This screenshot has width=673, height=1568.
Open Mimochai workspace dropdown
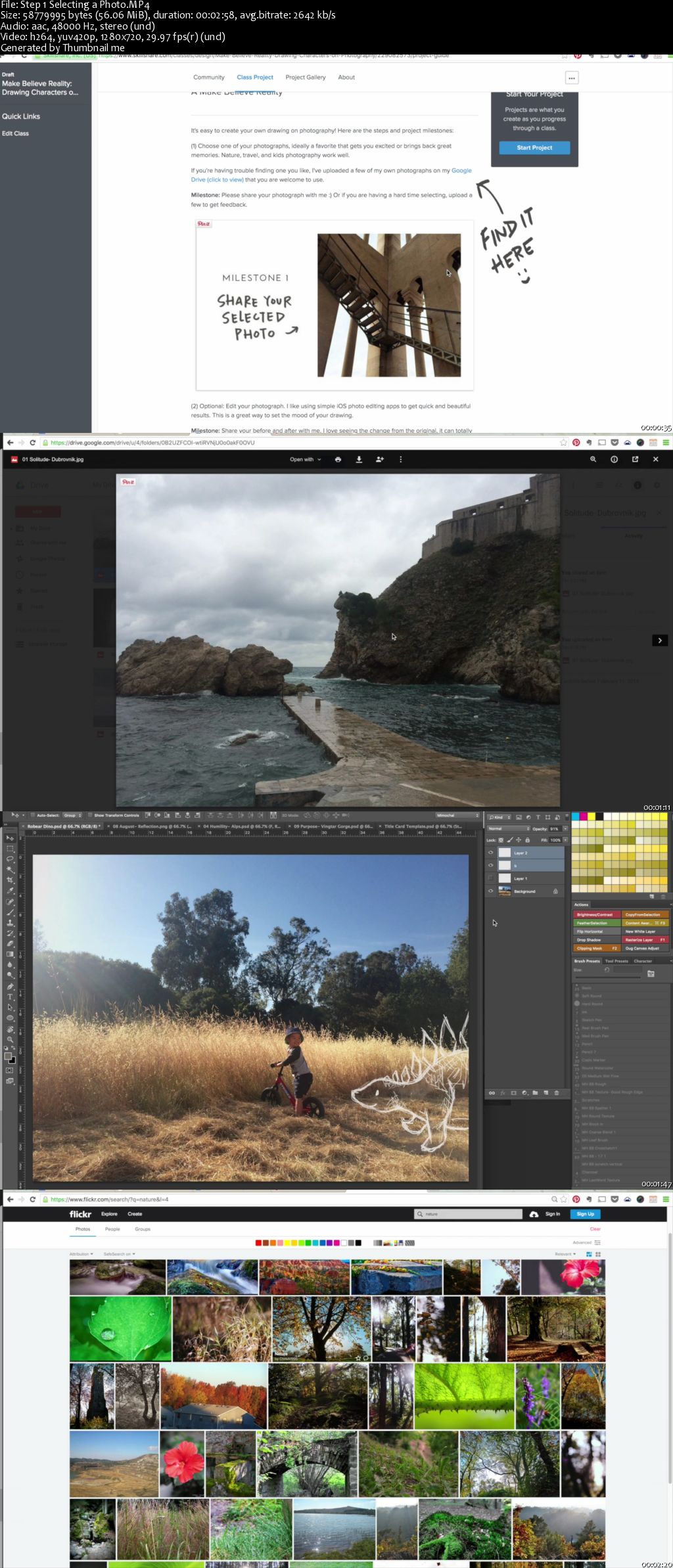coord(457,815)
